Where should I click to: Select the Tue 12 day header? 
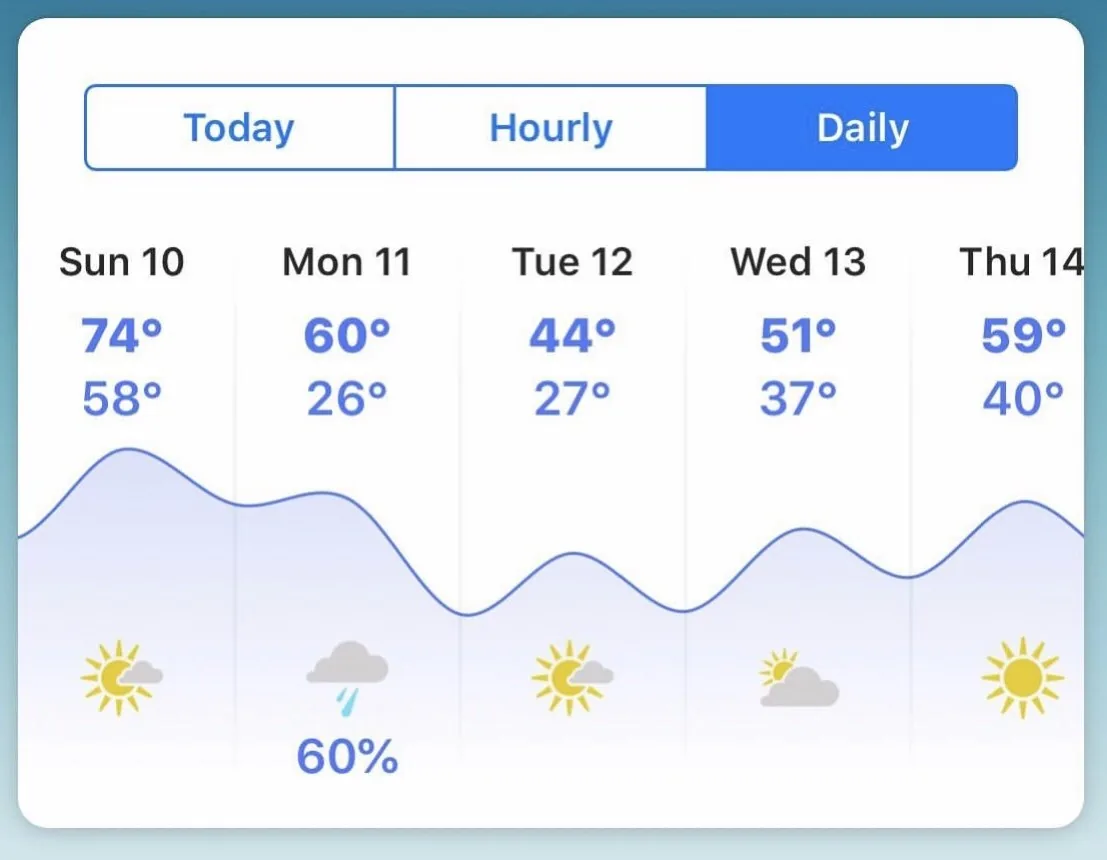point(572,262)
